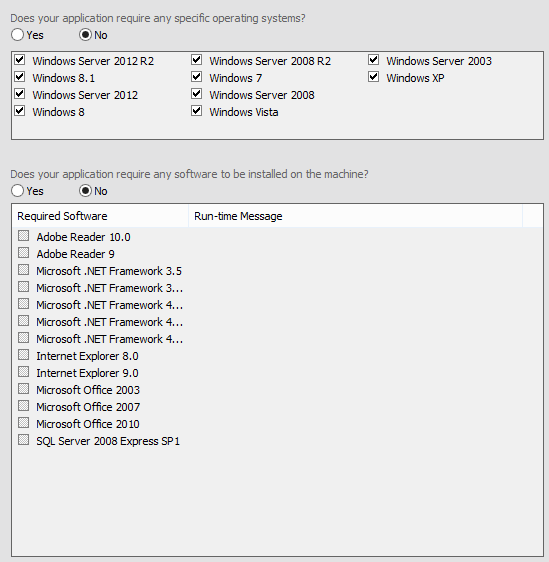Select No for specific operating systems

pyautogui.click(x=85, y=35)
